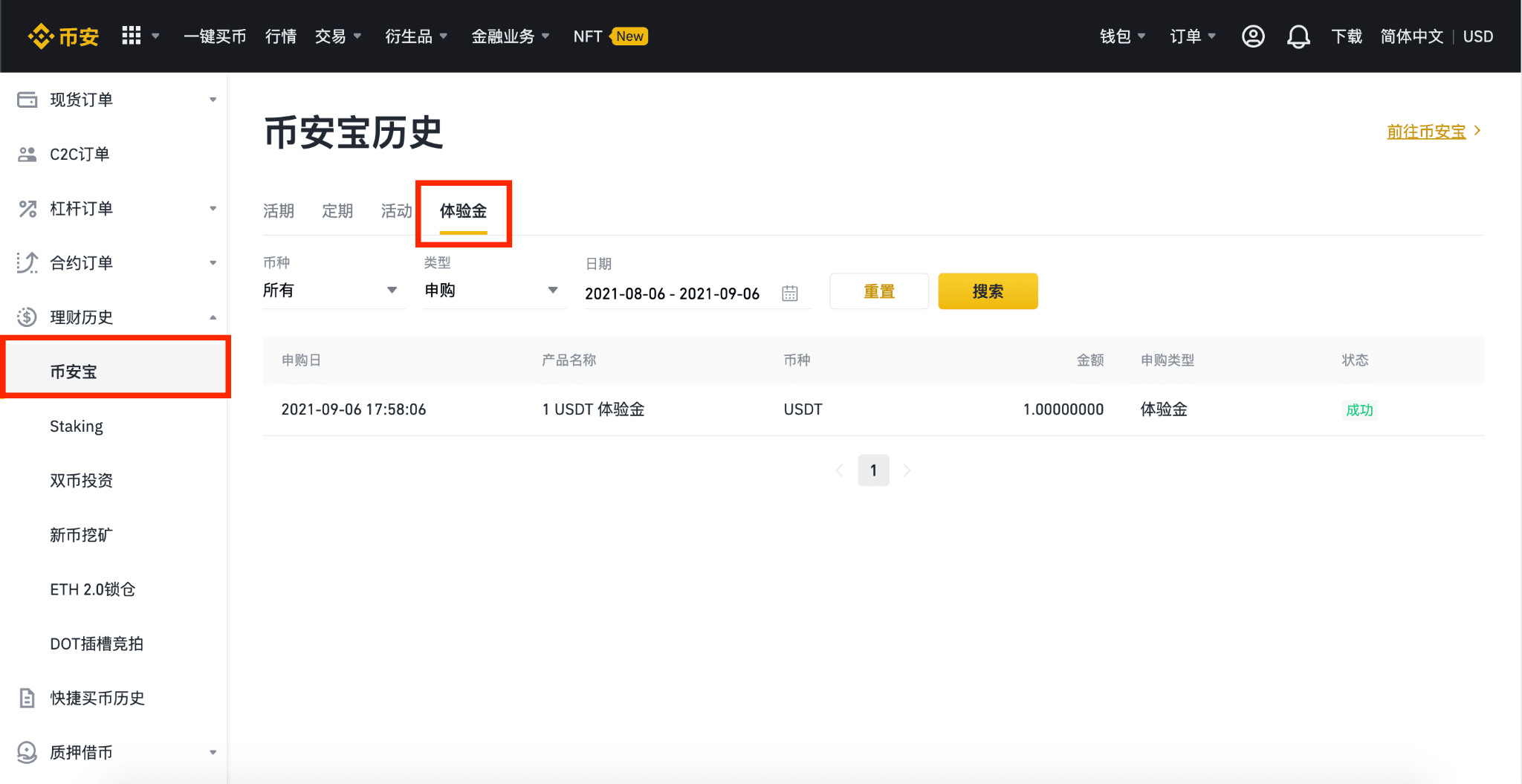The height and width of the screenshot is (784, 1522).
Task: Click the date range input field
Action: click(x=697, y=294)
